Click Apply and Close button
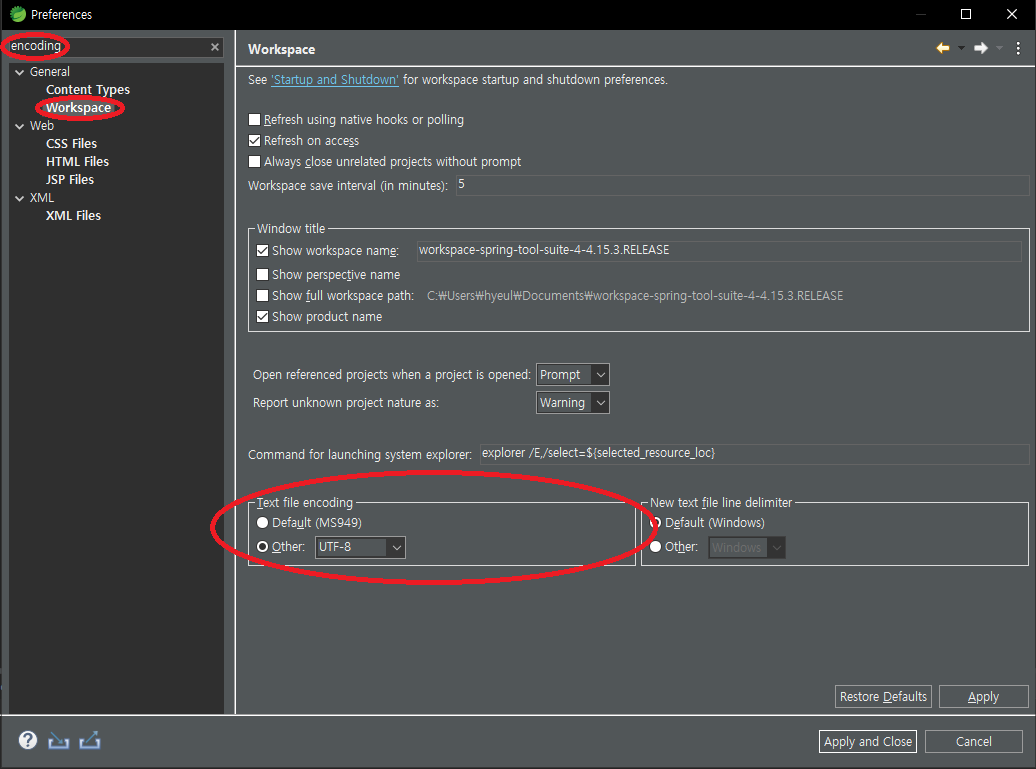Screen dimensions: 1036x769 pos(868,741)
